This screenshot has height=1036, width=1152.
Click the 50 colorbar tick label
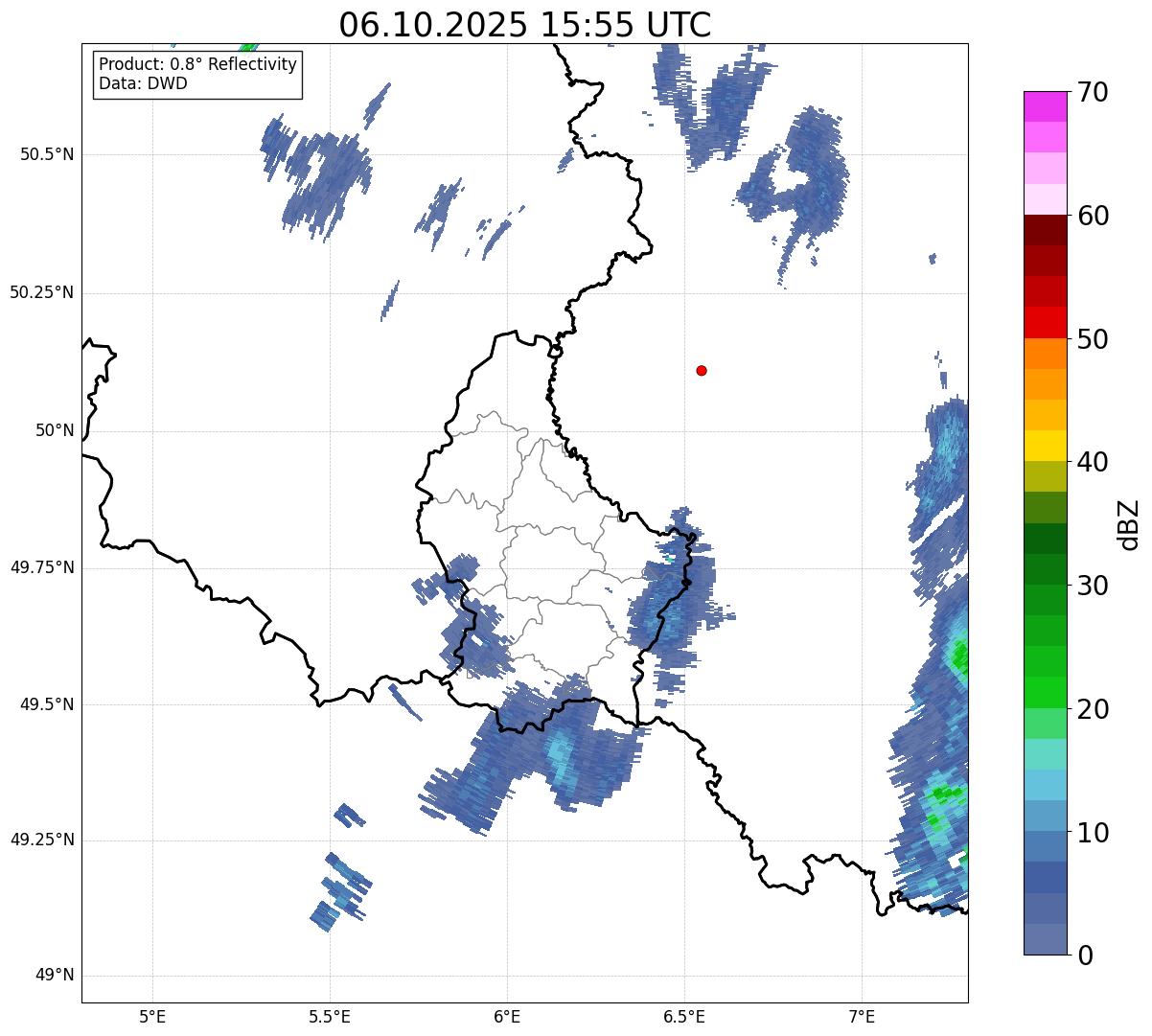point(1093,339)
